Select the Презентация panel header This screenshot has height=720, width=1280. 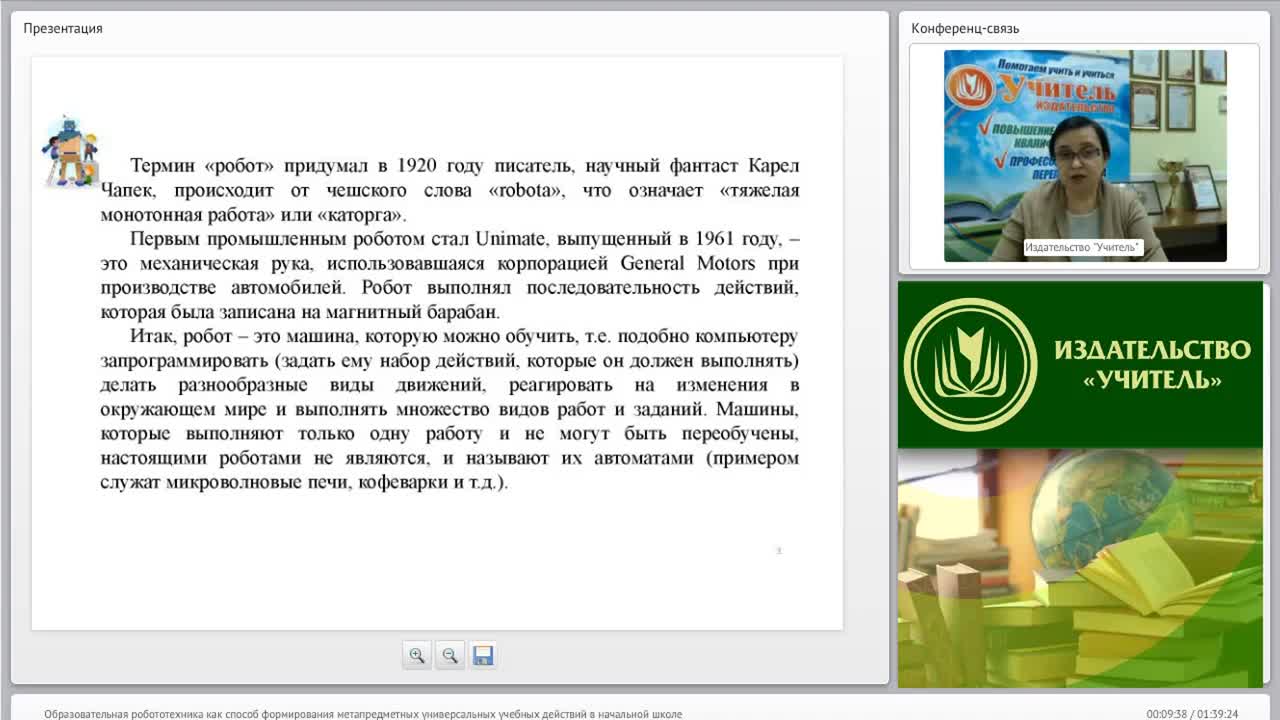(x=63, y=28)
